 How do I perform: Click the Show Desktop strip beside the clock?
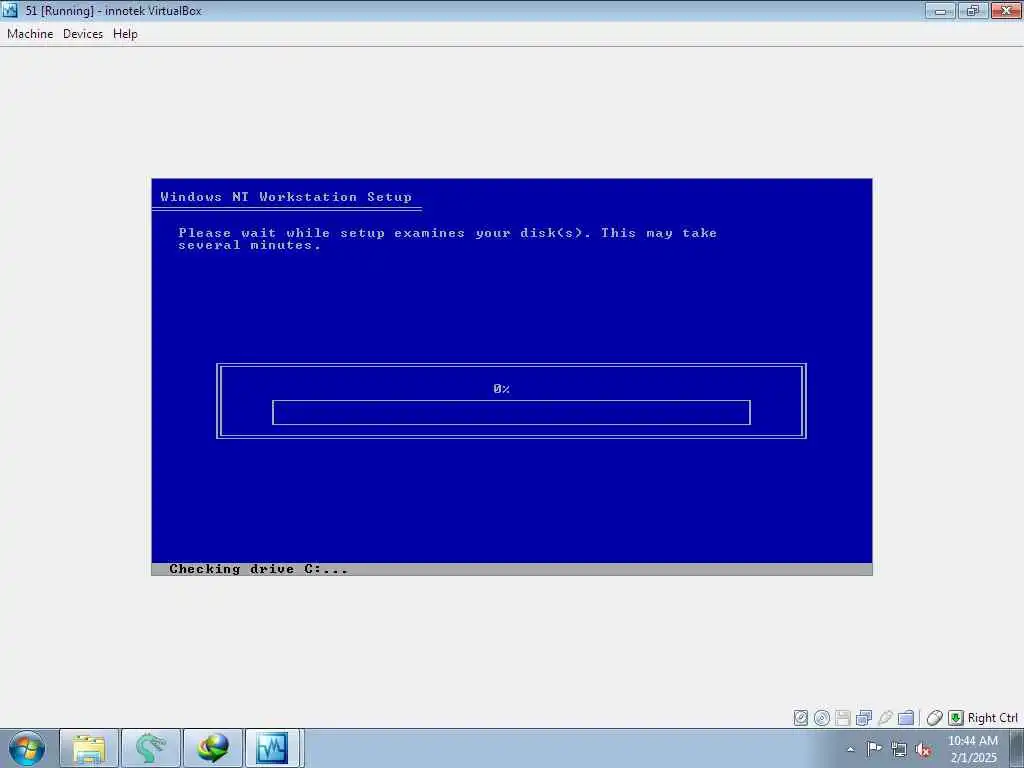coord(1017,749)
